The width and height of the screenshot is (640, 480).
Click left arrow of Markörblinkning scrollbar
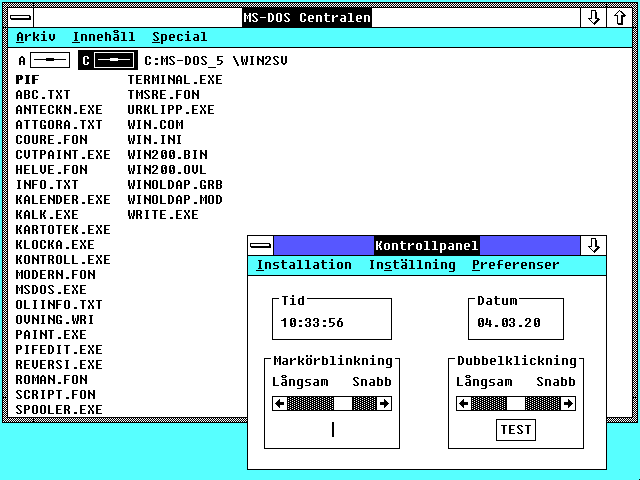280,404
